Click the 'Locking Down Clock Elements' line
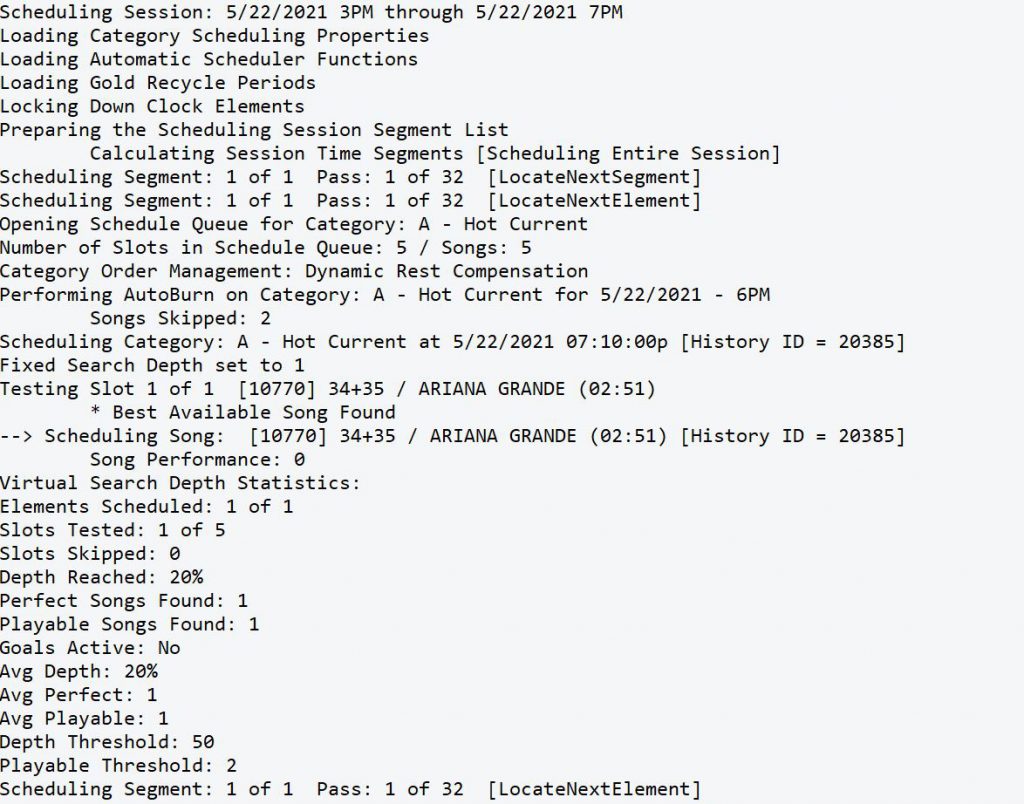Image resolution: width=1024 pixels, height=804 pixels. 152,106
